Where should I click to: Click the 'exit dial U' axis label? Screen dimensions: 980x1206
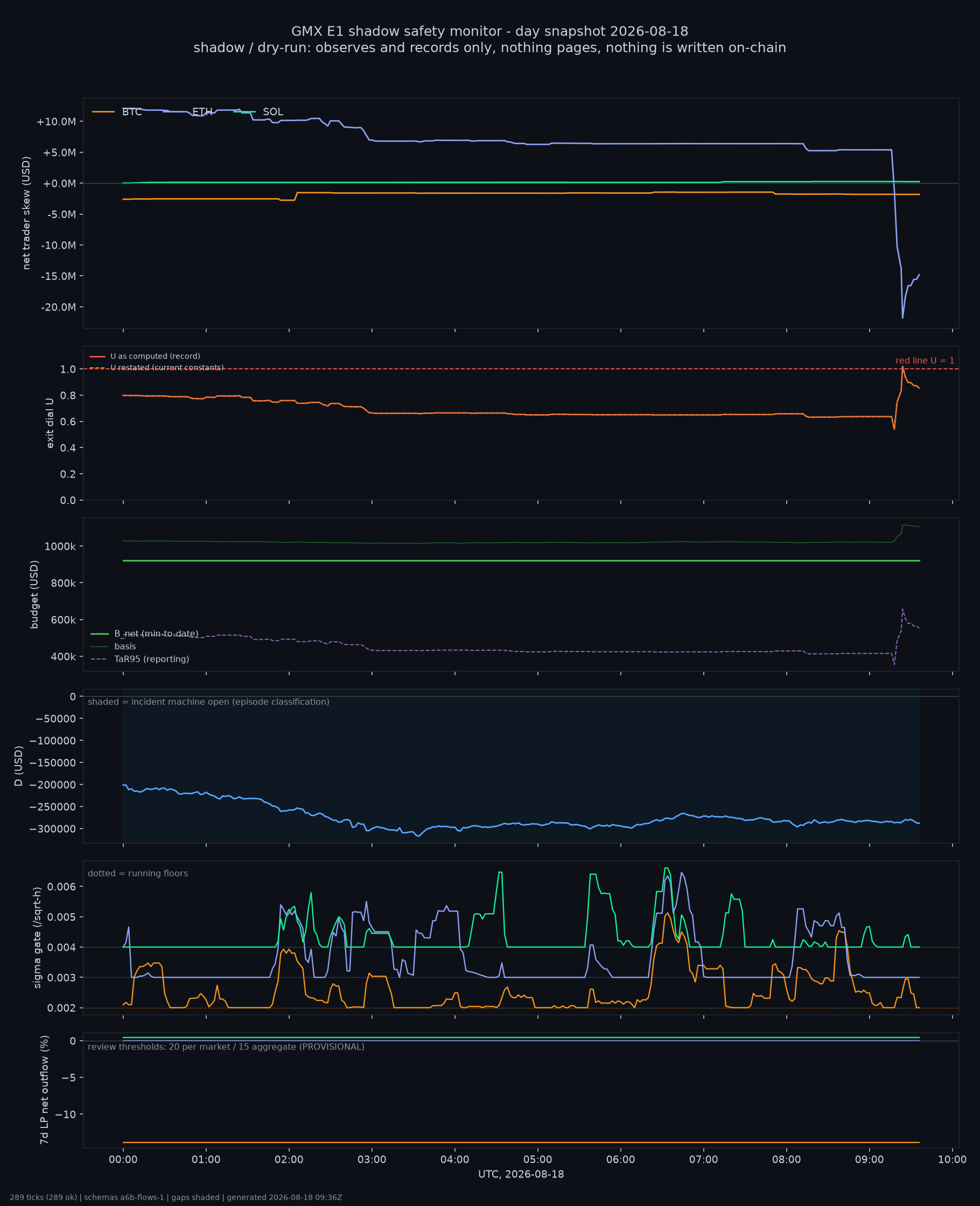point(50,423)
